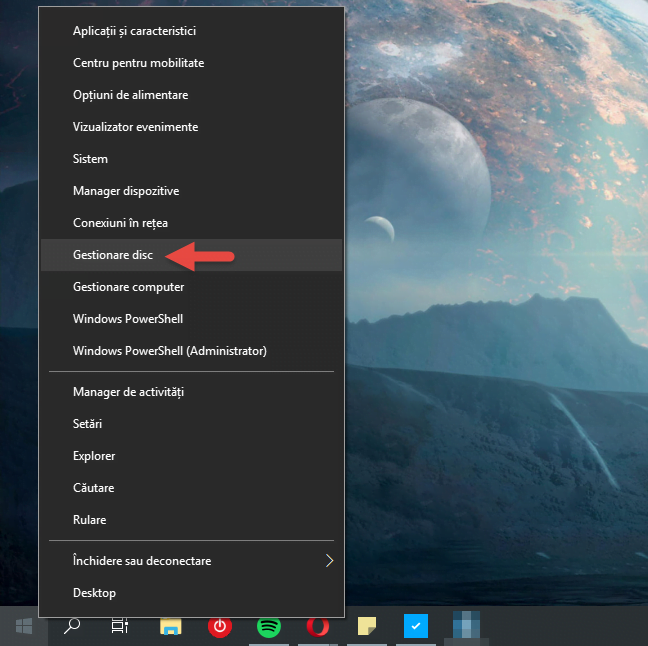Image resolution: width=648 pixels, height=646 pixels.
Task: Open Manager dispozitive
Action: click(x=191, y=191)
